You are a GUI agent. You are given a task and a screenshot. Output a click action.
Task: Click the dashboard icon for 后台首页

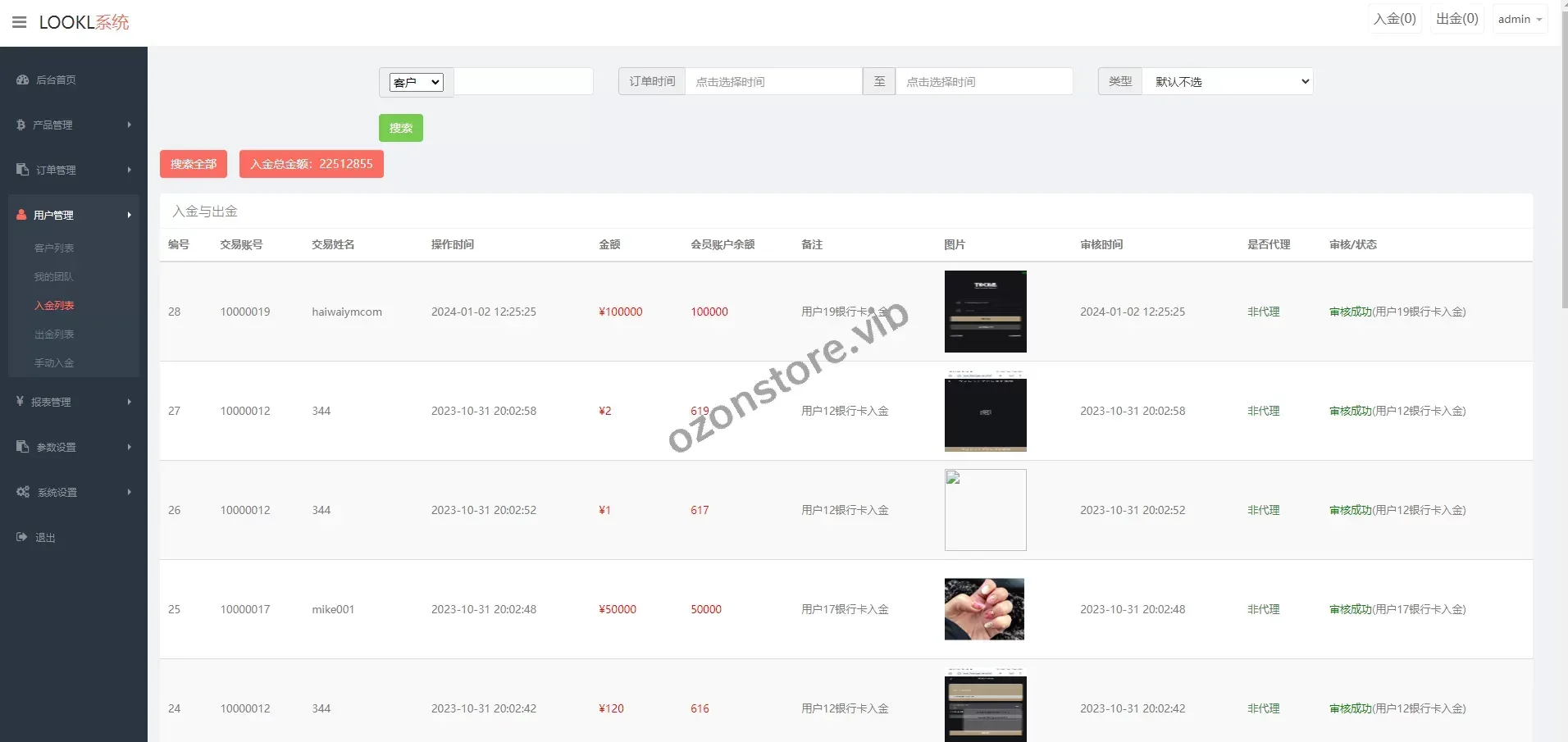22,80
